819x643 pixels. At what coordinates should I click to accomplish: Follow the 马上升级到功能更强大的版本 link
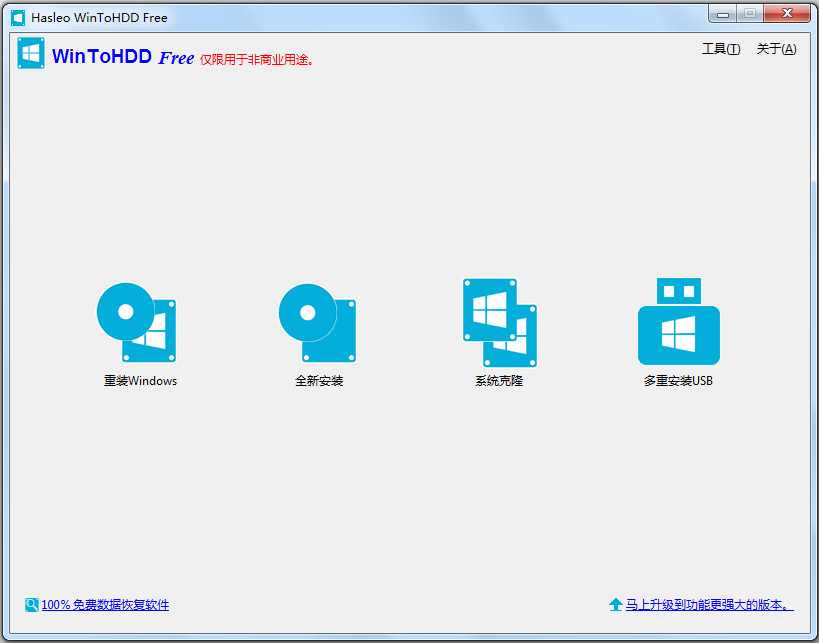coord(709,605)
